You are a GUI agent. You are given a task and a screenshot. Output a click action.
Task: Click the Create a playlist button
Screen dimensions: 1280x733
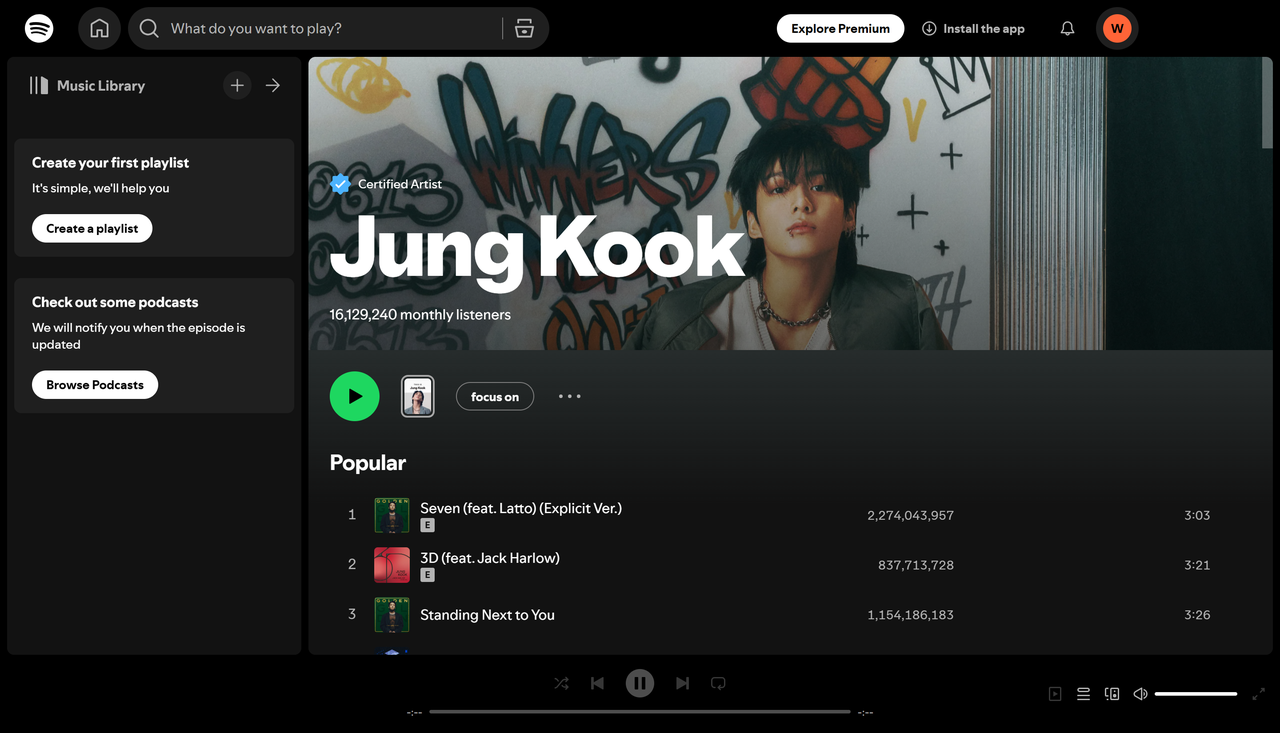tap(91, 228)
